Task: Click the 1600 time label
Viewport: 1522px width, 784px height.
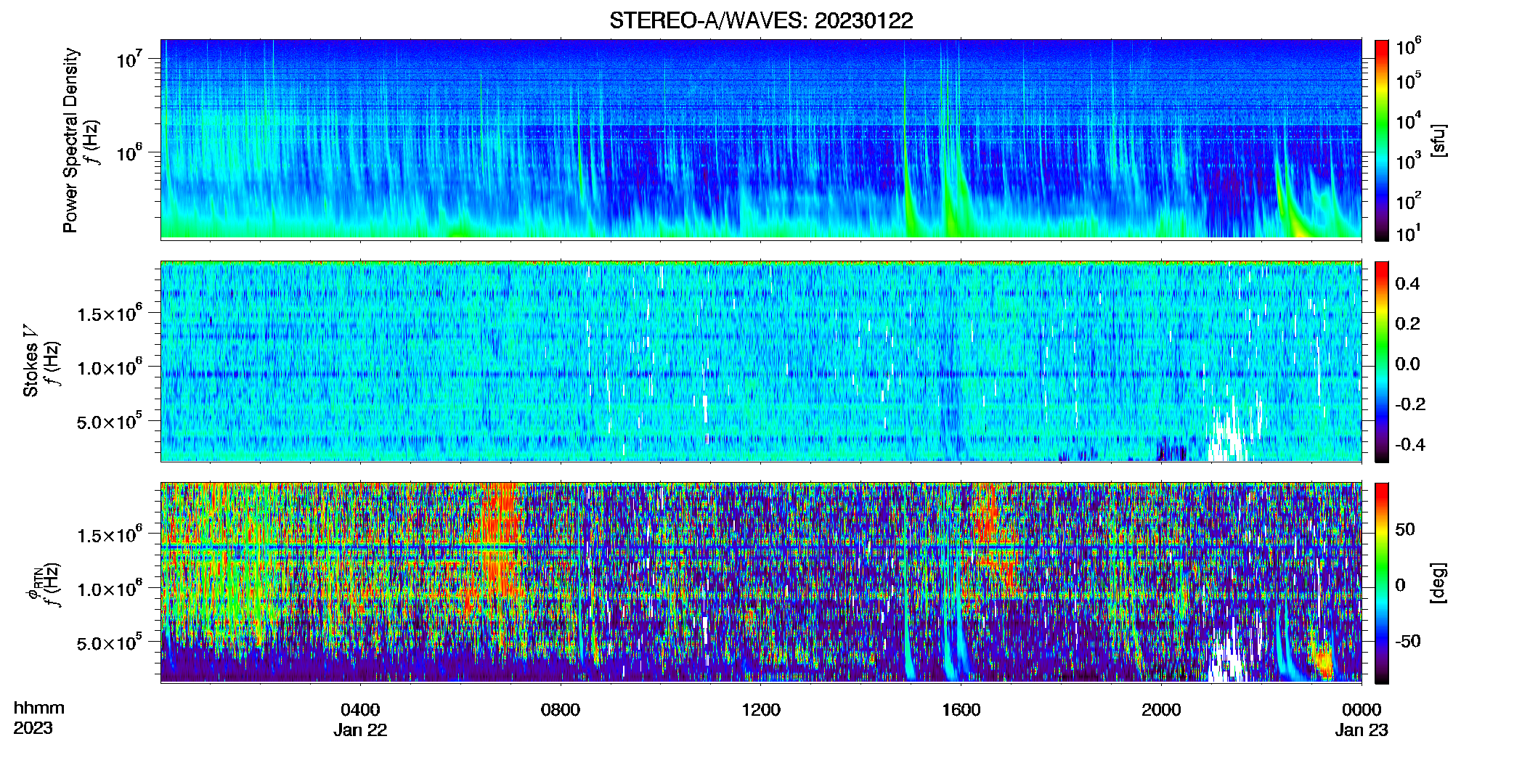Action: click(x=961, y=710)
